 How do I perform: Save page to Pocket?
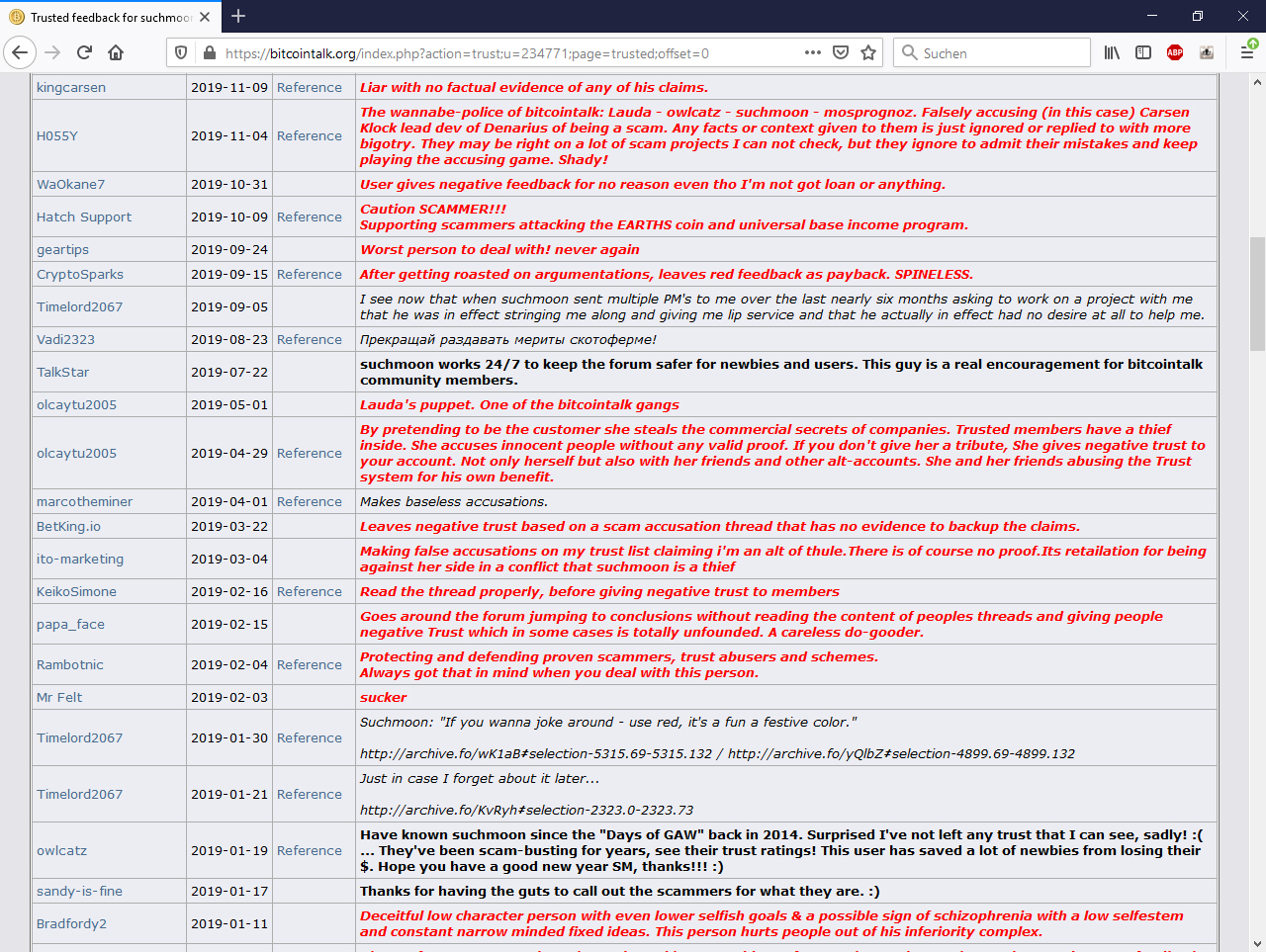point(841,52)
